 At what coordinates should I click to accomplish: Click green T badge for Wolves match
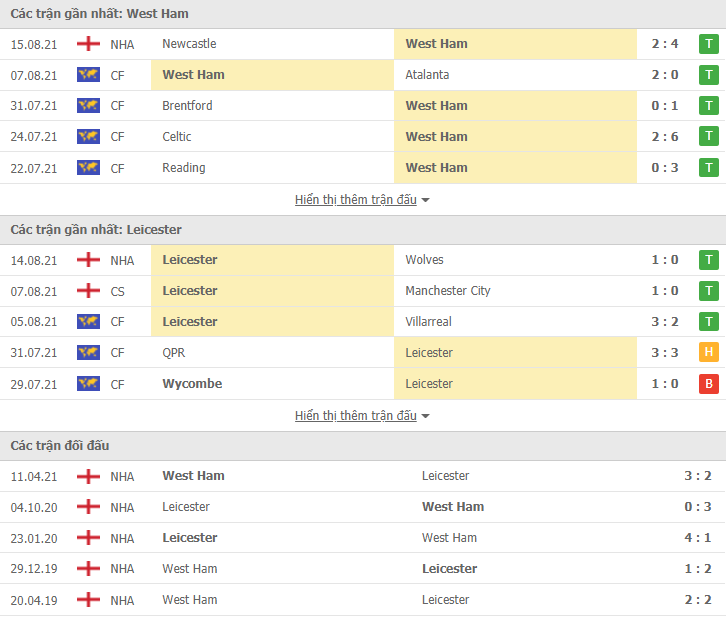(x=708, y=260)
